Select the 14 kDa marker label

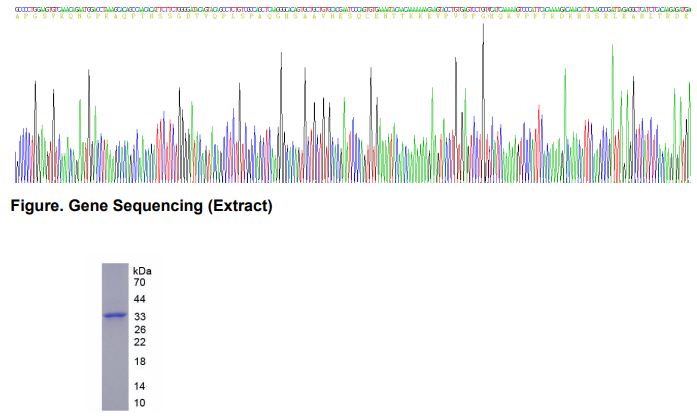pyautogui.click(x=140, y=386)
